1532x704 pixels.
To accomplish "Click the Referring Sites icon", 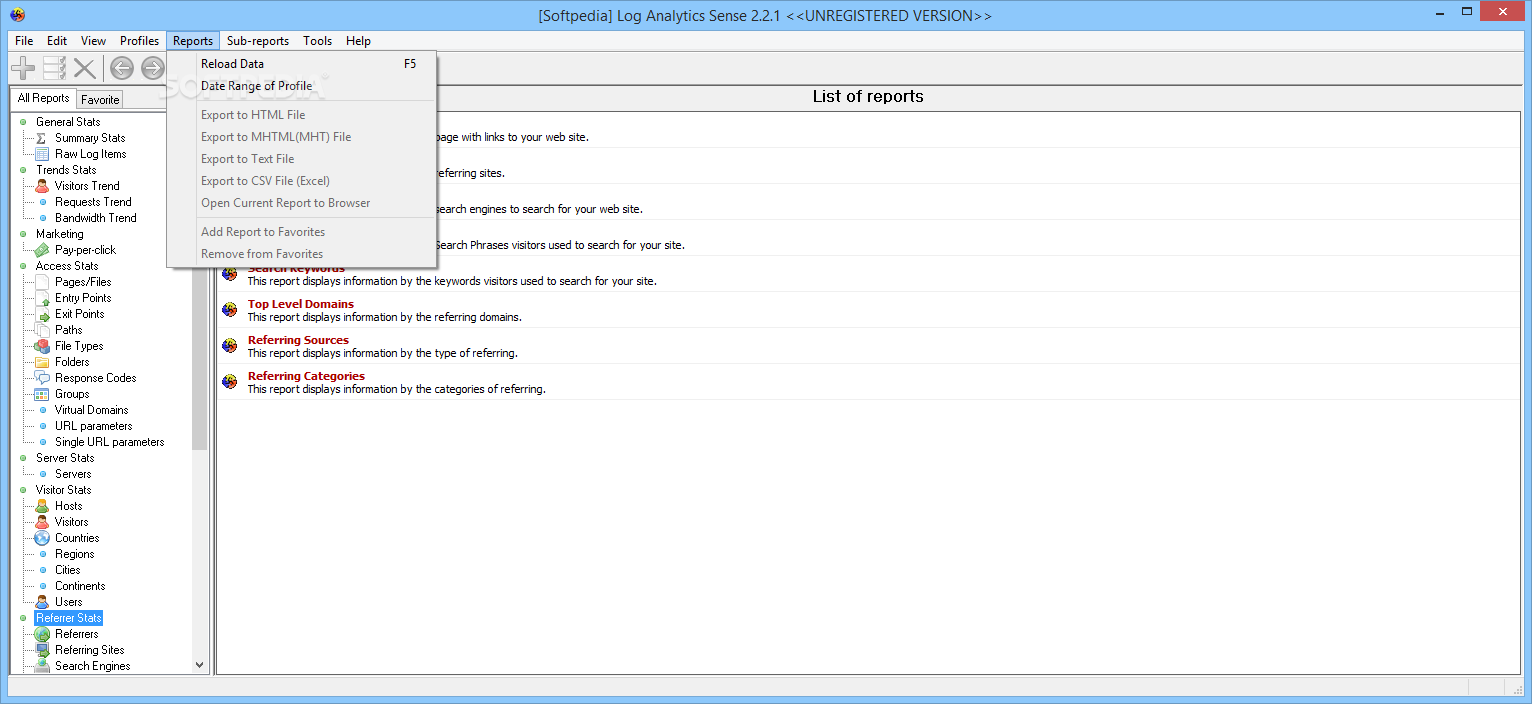I will click(x=42, y=650).
